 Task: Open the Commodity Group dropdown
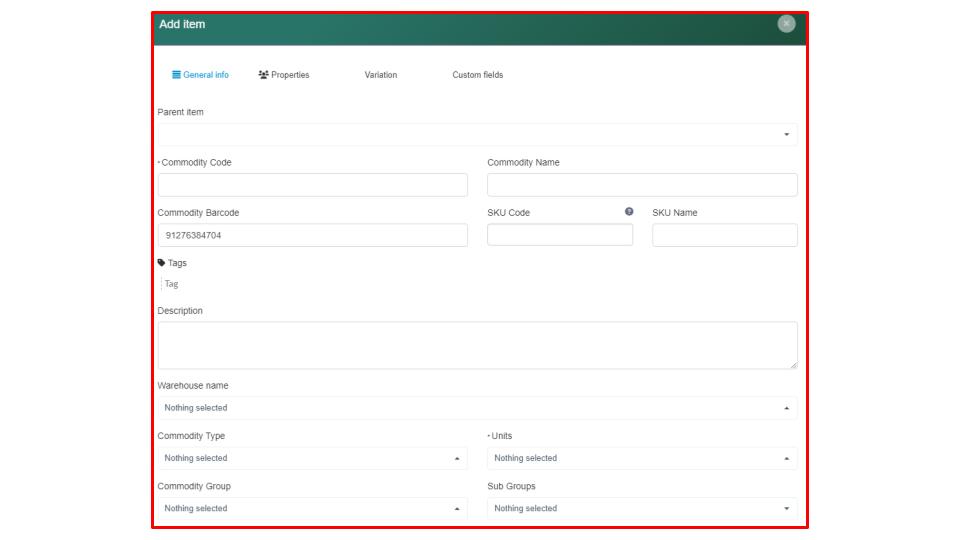[312, 508]
